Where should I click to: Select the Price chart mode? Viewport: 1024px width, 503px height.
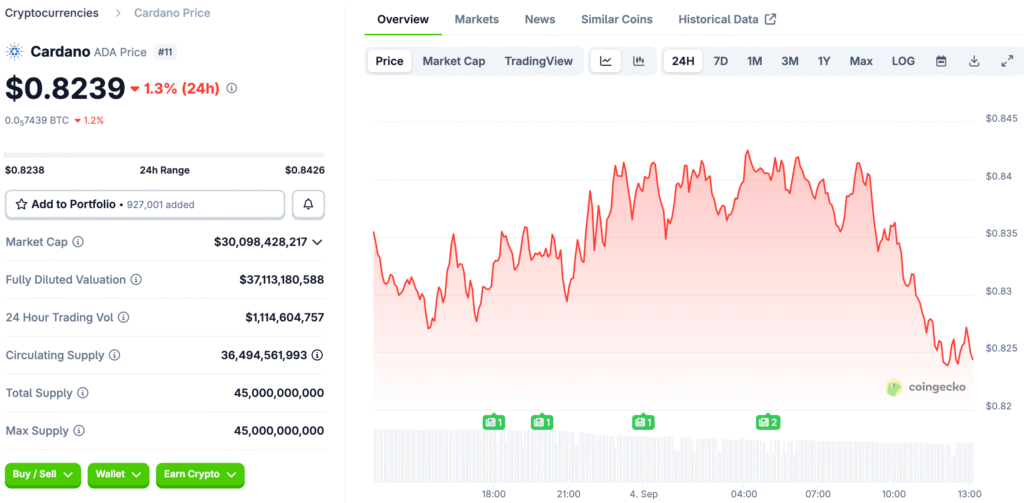click(389, 61)
